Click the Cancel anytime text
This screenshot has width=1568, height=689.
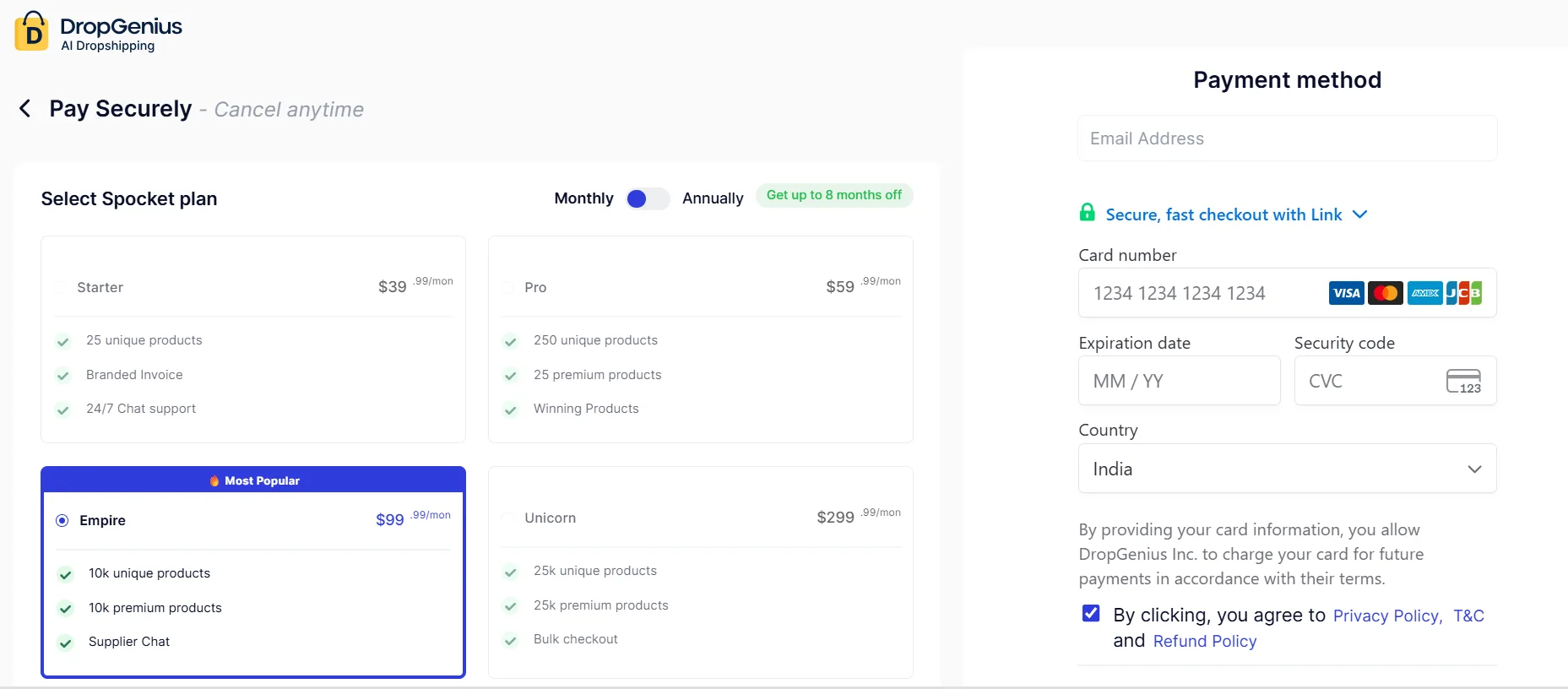289,110
